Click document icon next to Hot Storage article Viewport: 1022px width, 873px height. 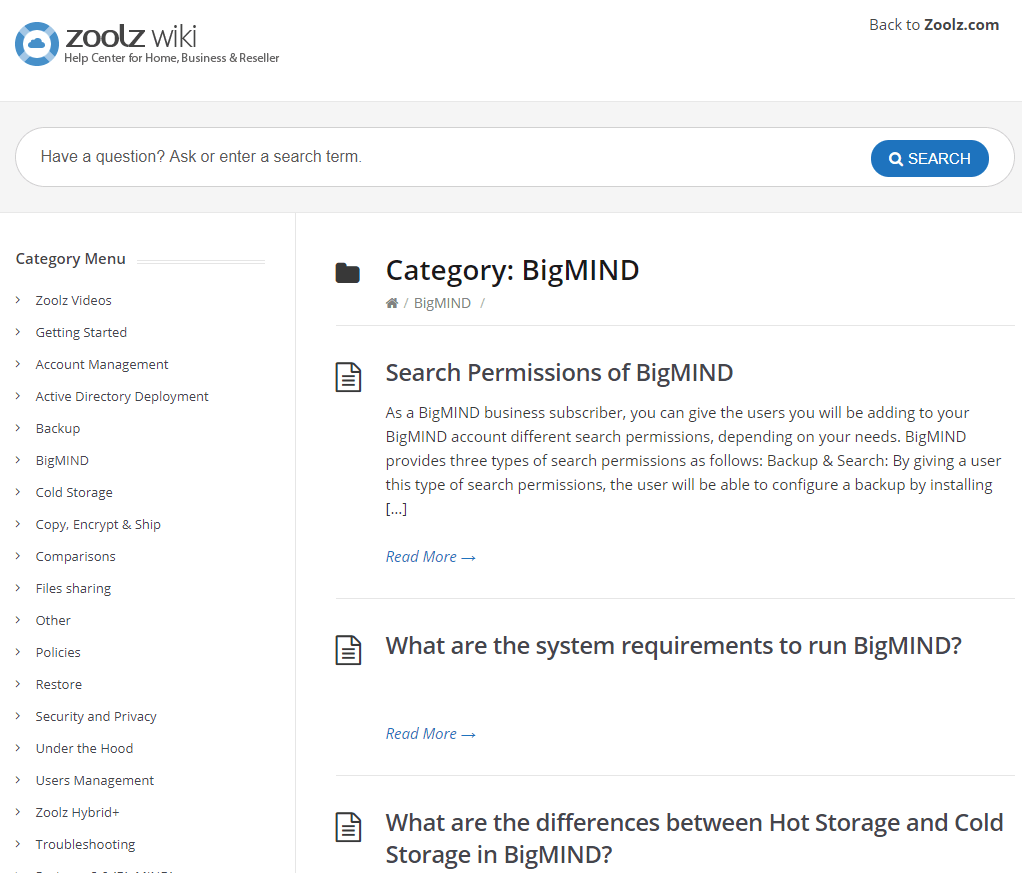coord(348,827)
